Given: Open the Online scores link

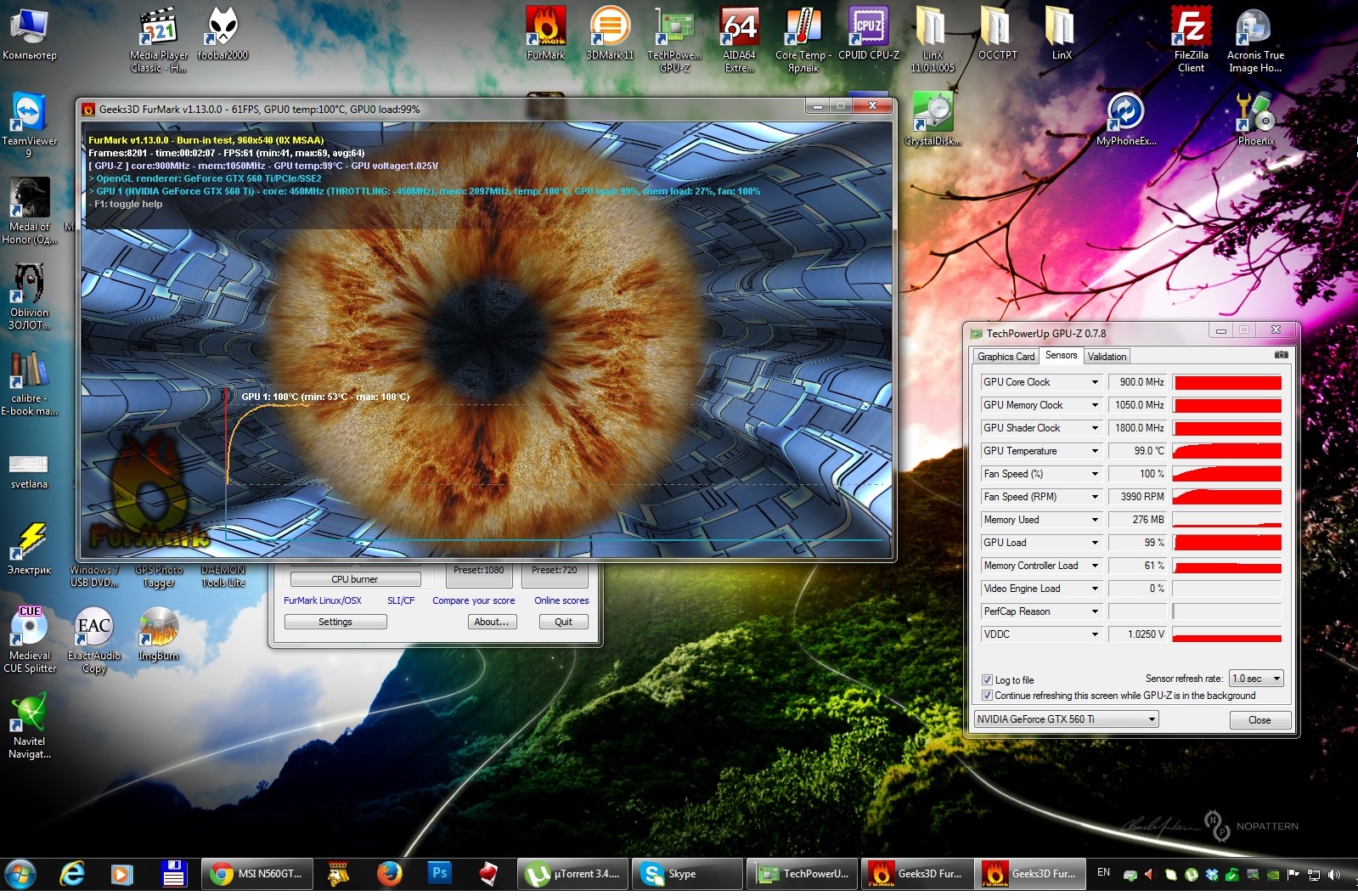Looking at the screenshot, I should (561, 600).
